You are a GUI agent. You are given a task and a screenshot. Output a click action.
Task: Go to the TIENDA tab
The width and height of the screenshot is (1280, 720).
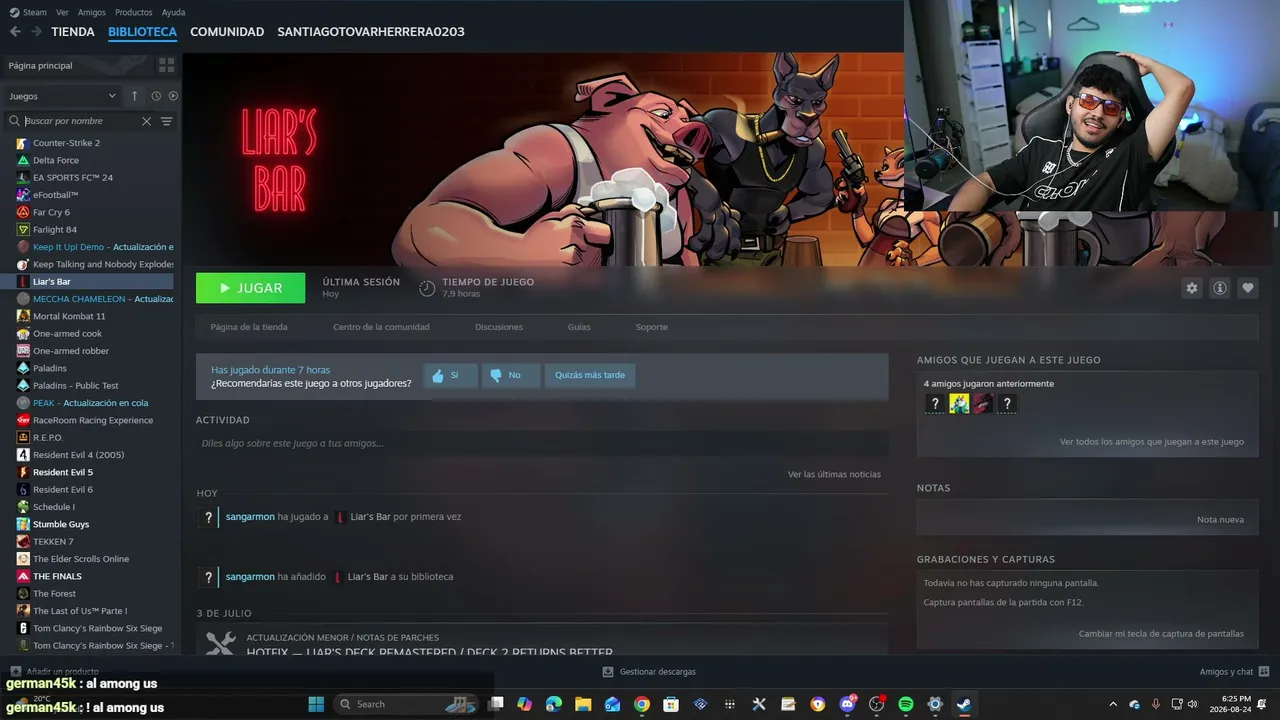pos(73,32)
